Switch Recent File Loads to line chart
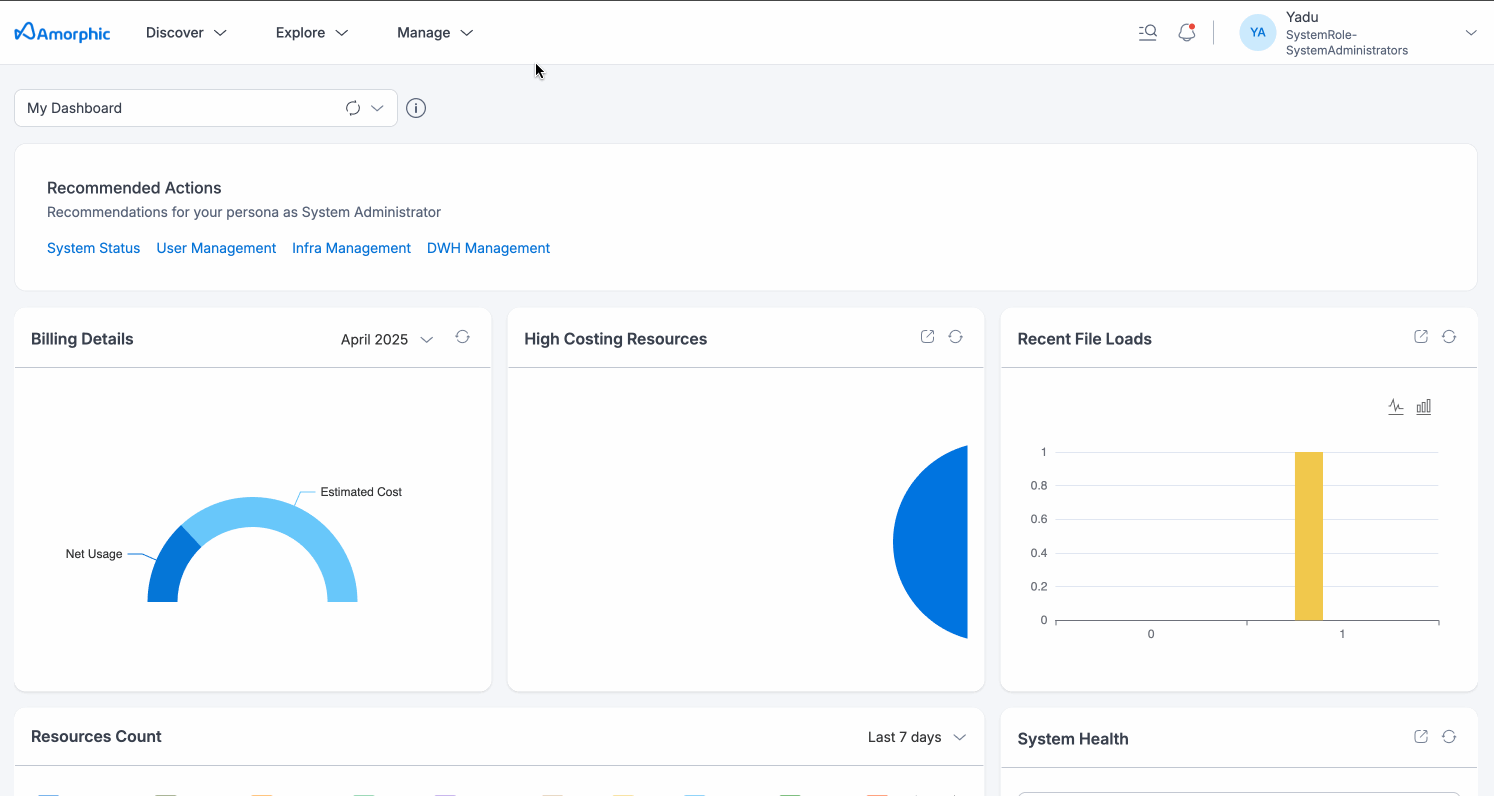 (x=1396, y=407)
